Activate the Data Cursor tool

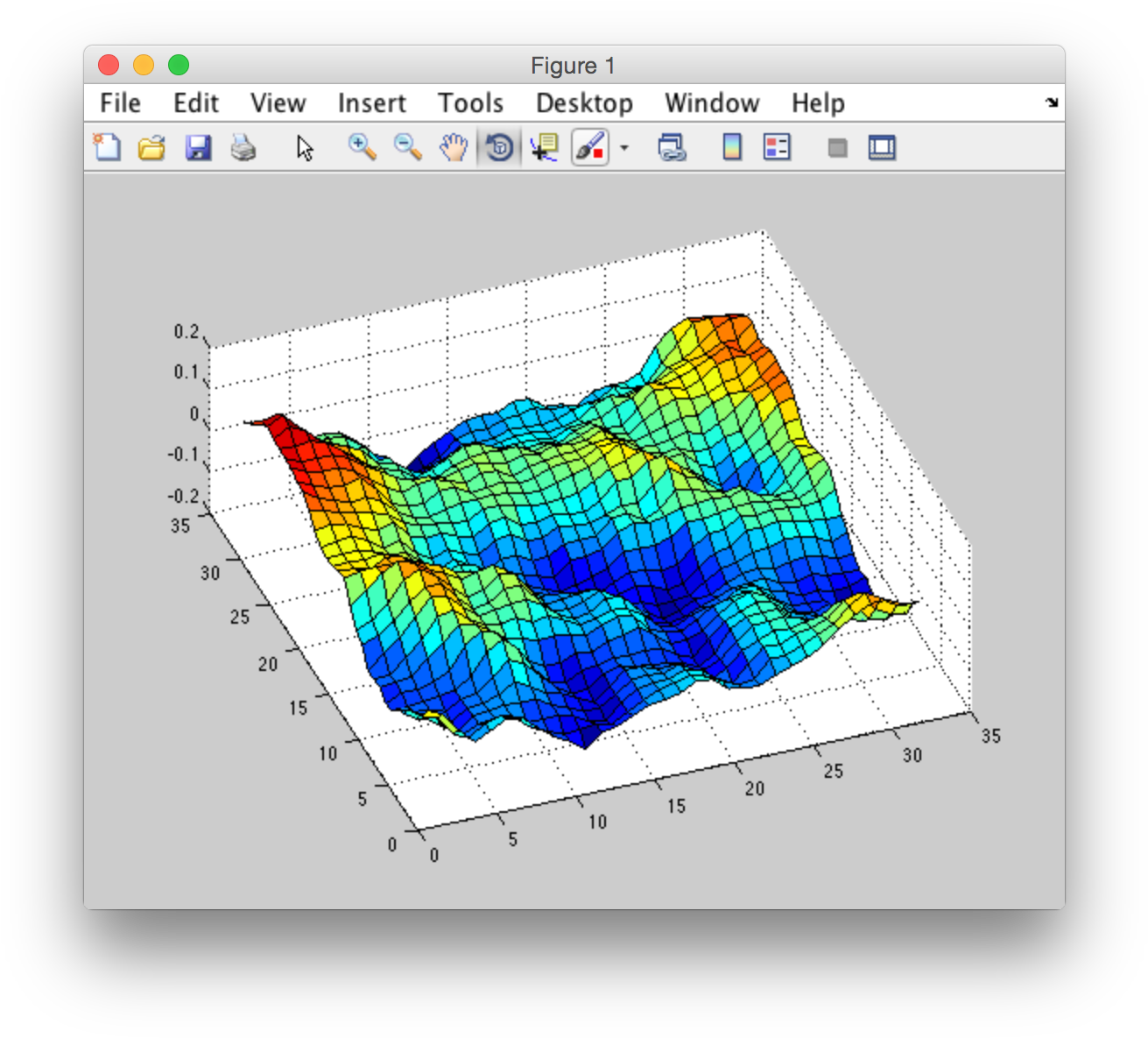pos(544,147)
